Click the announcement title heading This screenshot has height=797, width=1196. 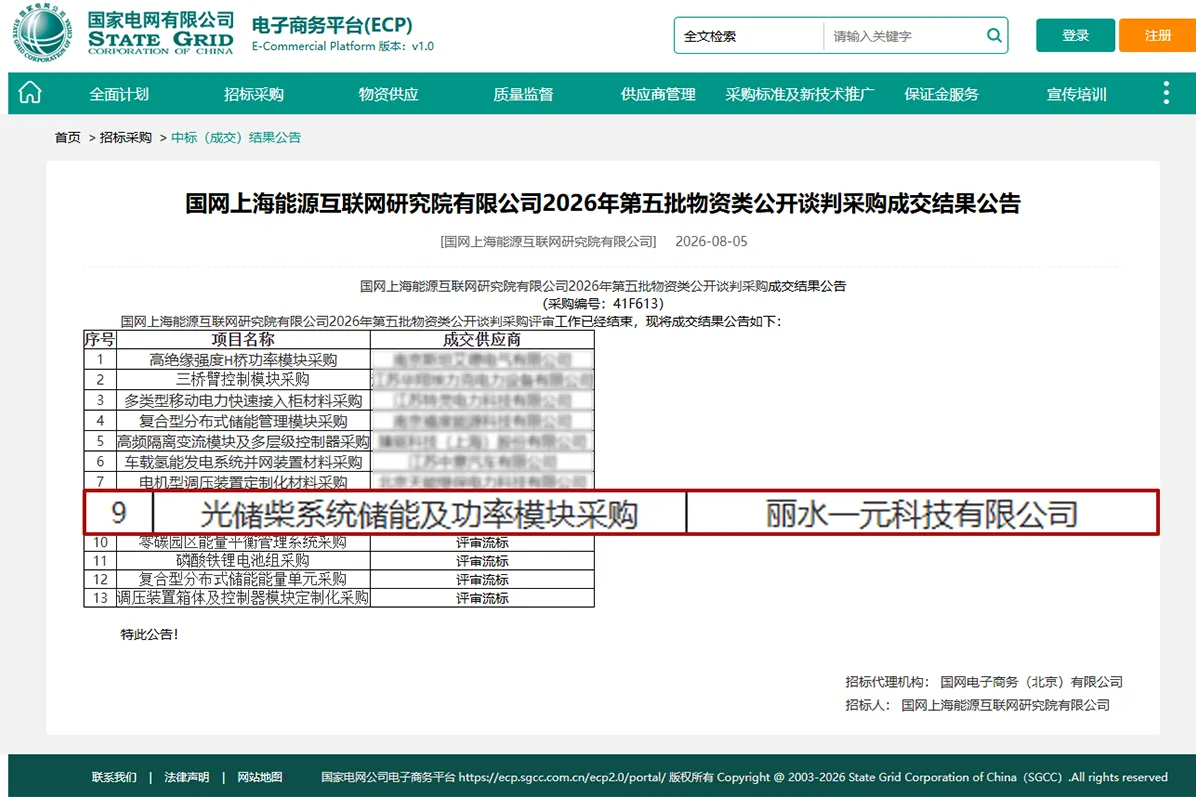point(603,203)
